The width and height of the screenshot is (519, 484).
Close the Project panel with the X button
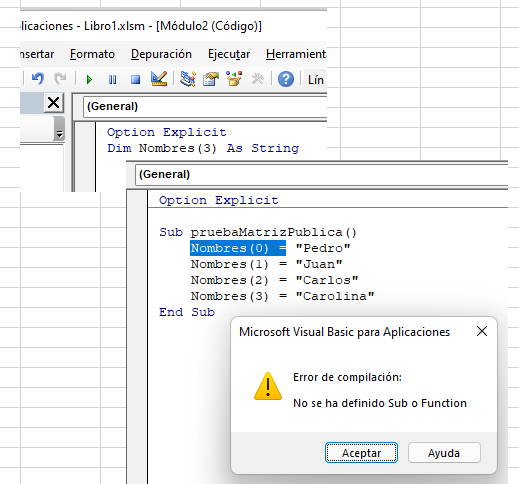[54, 103]
